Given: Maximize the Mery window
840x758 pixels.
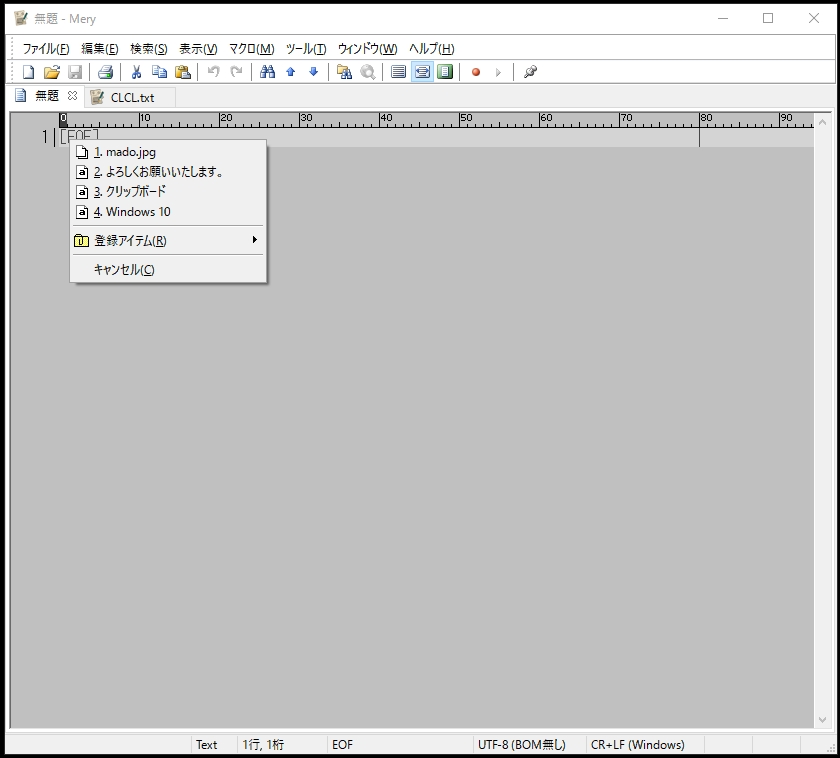Looking at the screenshot, I should [x=768, y=18].
